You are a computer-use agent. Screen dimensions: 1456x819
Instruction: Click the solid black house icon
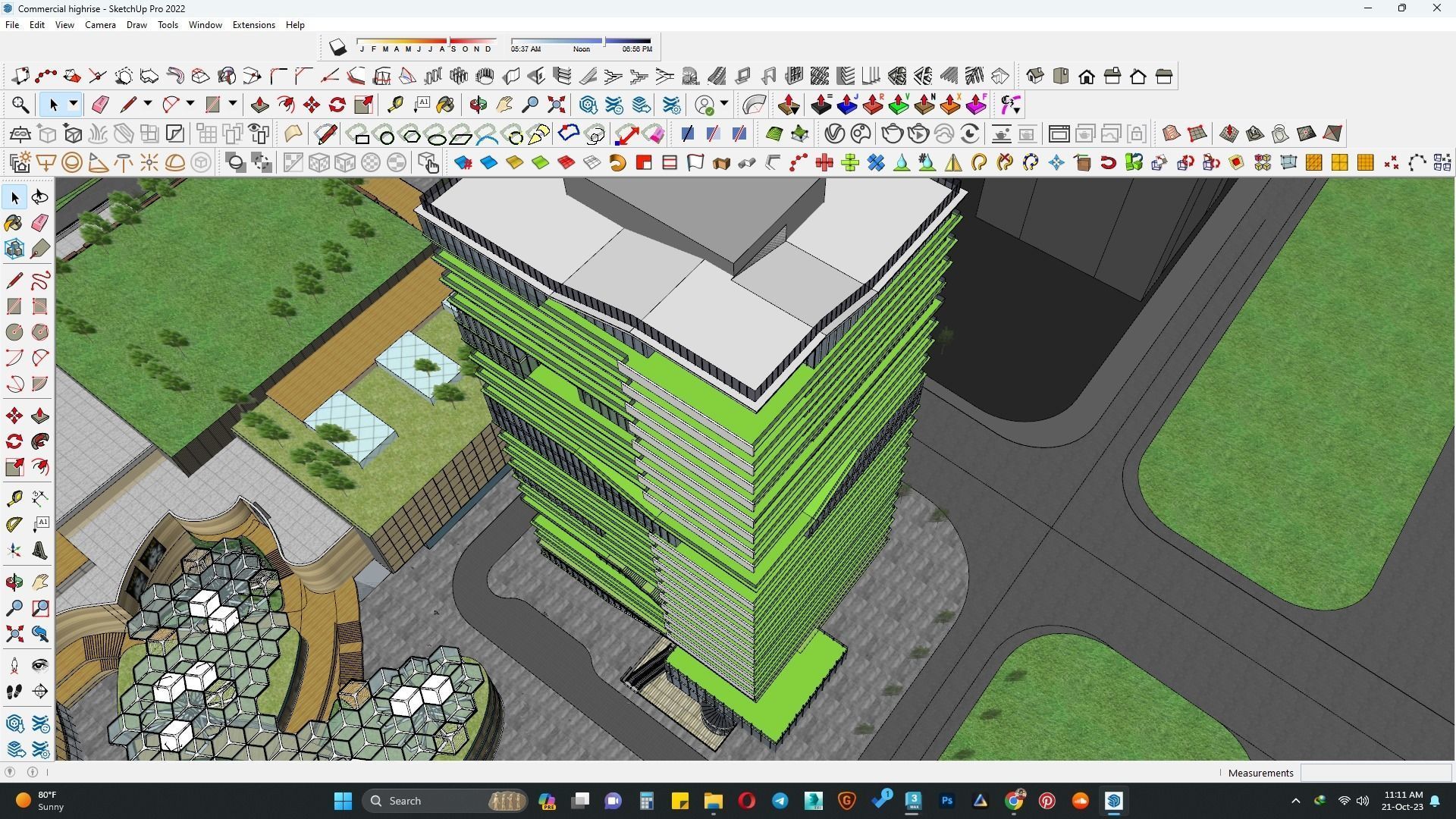(1086, 76)
